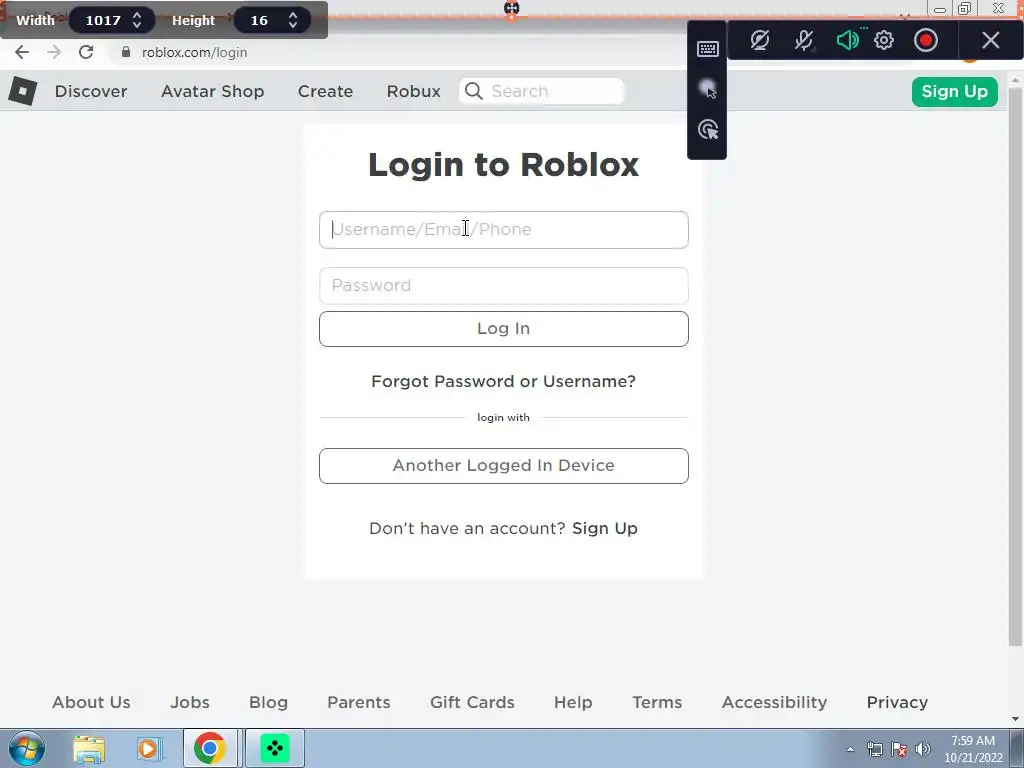Focus the Password field

tap(504, 285)
